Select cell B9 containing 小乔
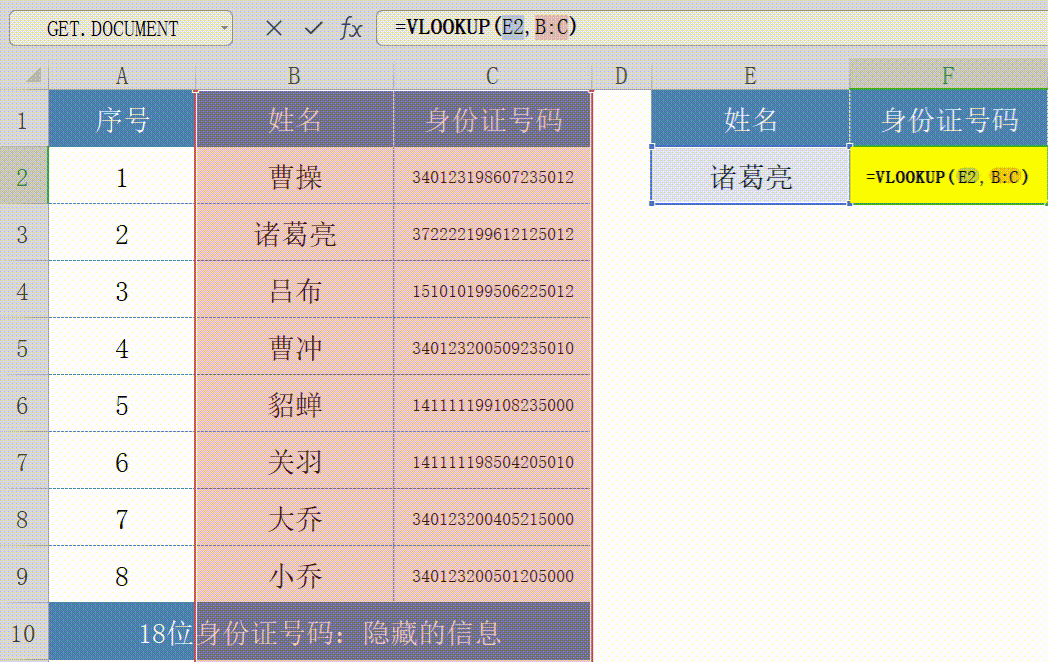The image size is (1048, 662). pos(293,575)
